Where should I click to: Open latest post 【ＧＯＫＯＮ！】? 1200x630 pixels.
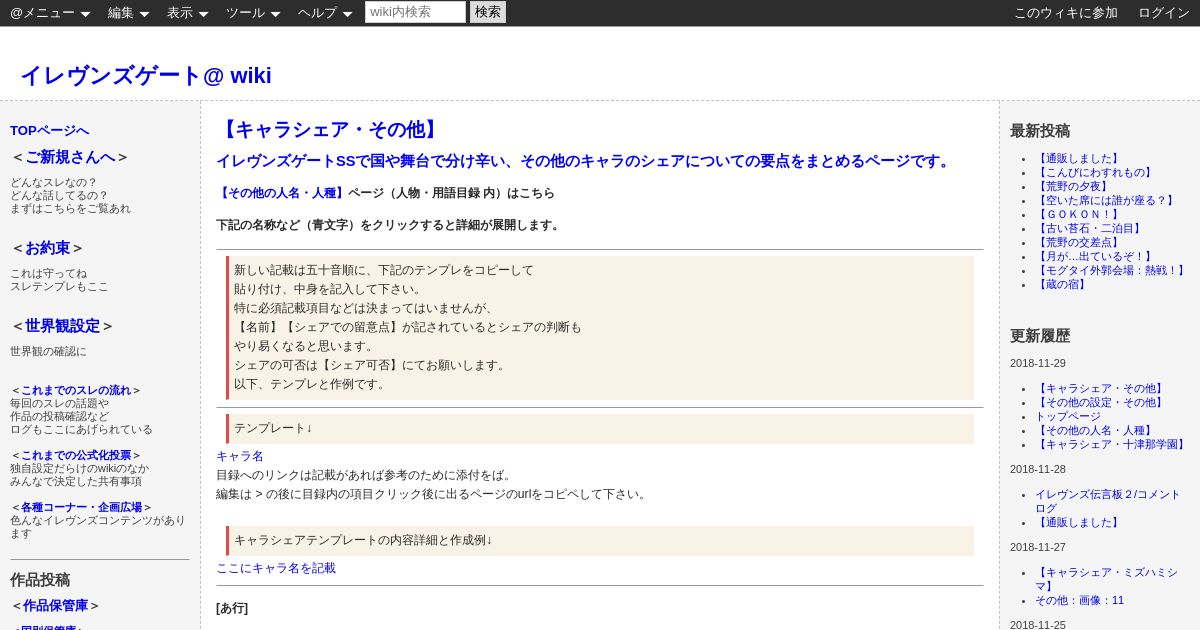pyautogui.click(x=1079, y=214)
